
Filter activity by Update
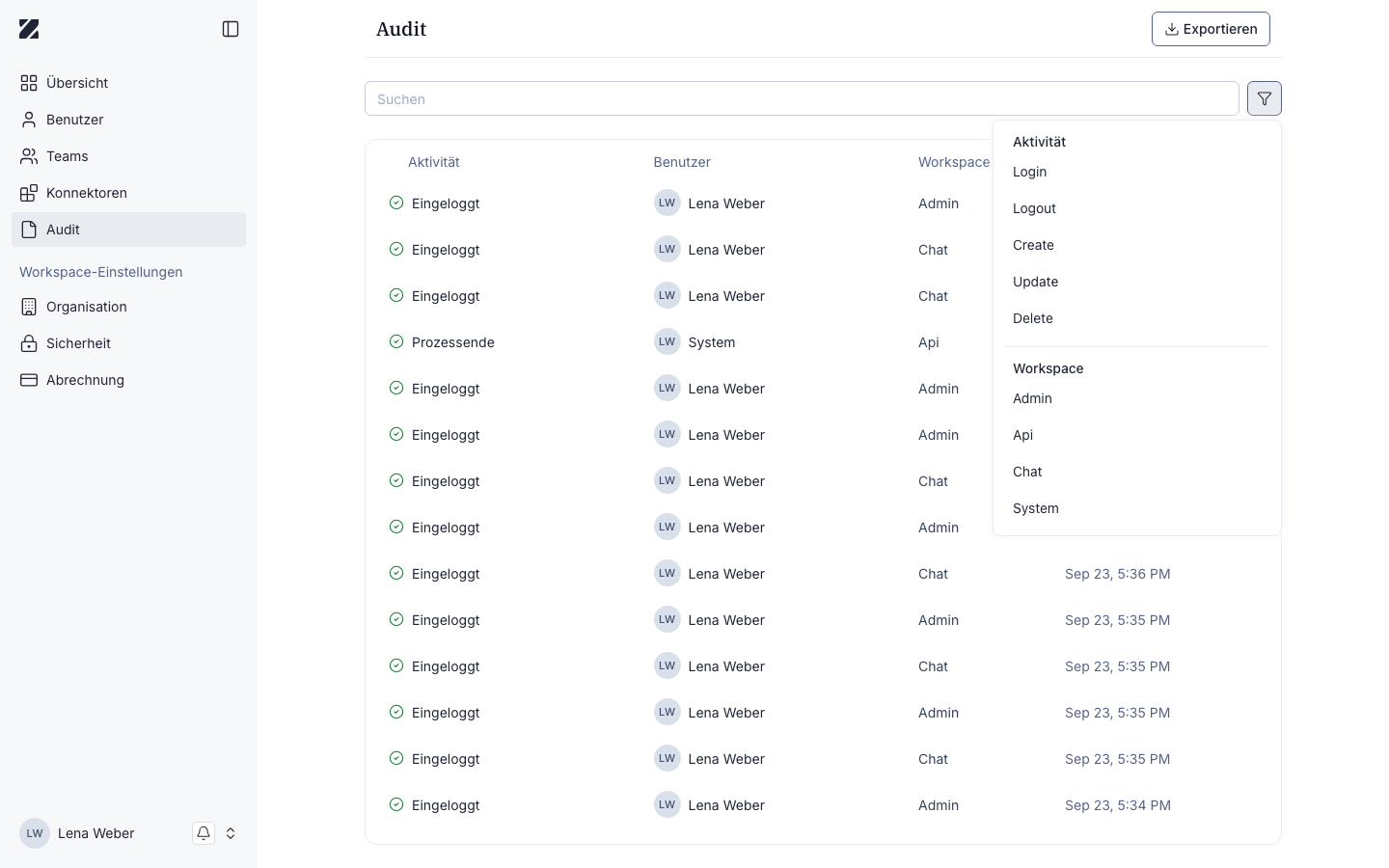tap(1137, 282)
